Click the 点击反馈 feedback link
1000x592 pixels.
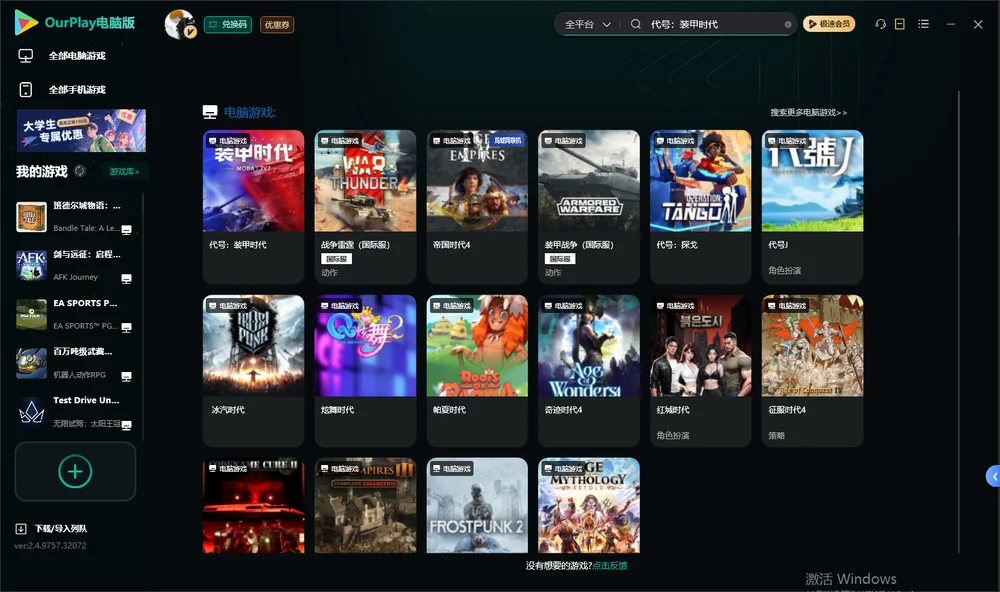[x=610, y=566]
